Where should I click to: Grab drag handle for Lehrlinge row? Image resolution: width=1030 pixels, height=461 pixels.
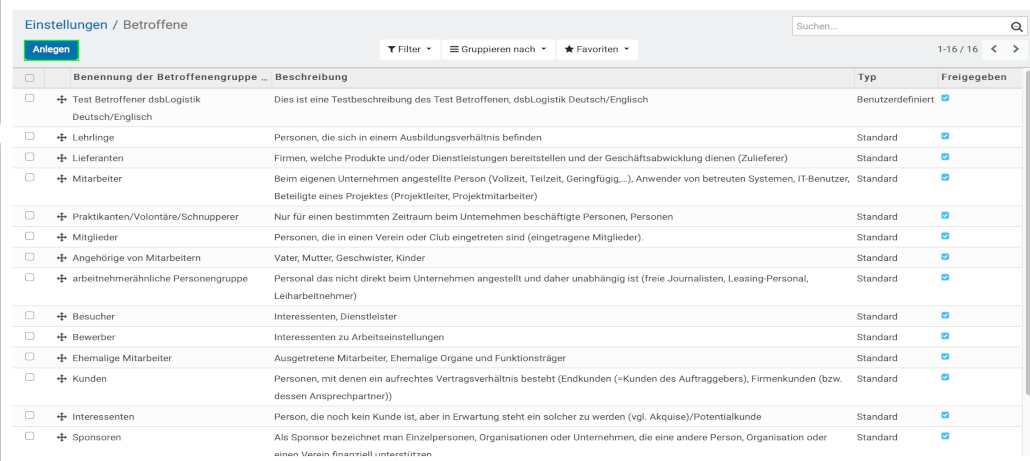click(x=62, y=137)
